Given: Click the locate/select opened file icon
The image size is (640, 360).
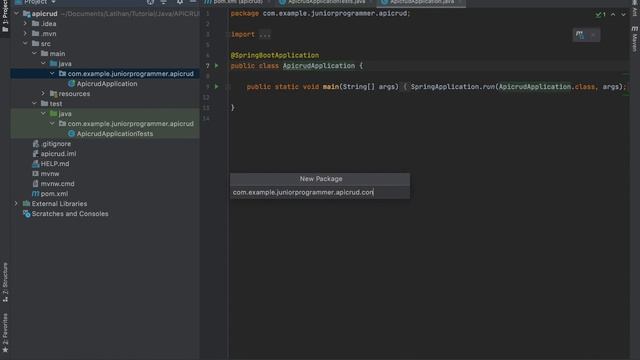Looking at the screenshot, I should (151, 2).
